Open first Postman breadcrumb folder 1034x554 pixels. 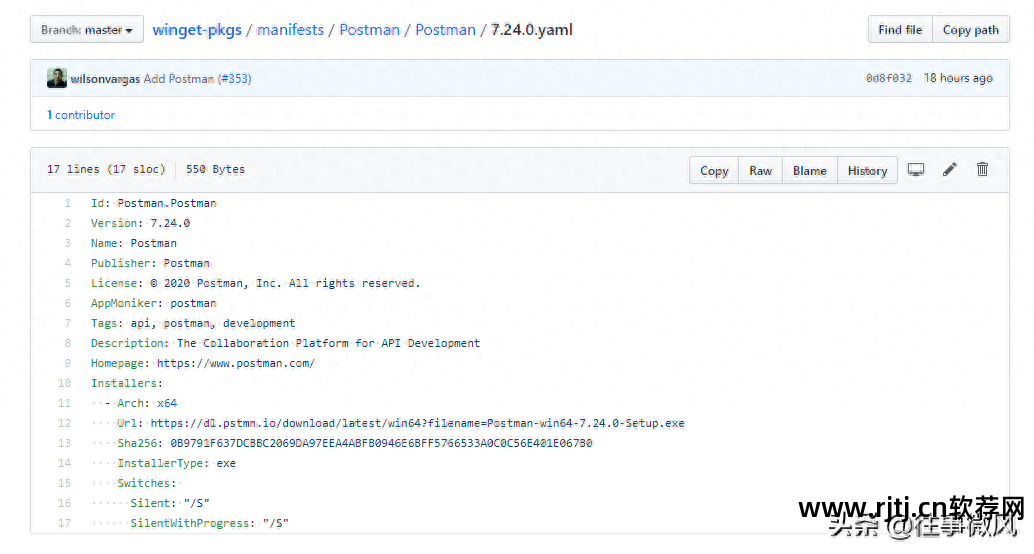369,30
